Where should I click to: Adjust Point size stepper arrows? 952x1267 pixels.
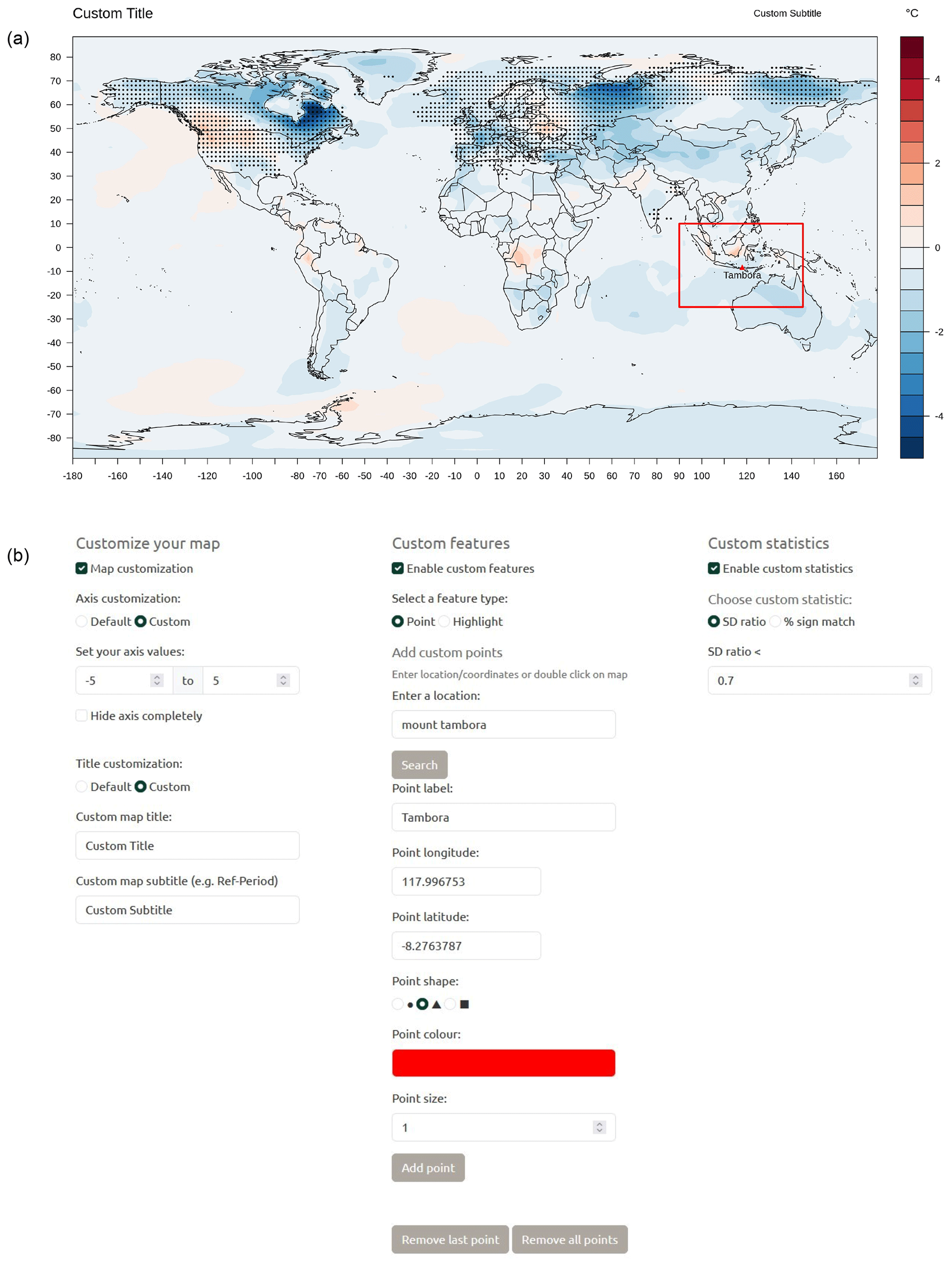599,1127
